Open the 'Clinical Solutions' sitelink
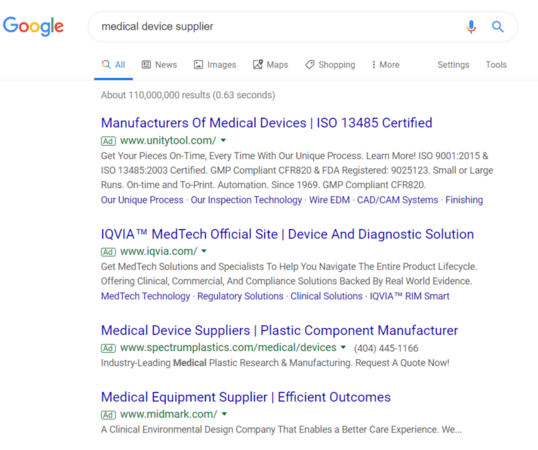This screenshot has height=450, width=538. [326, 296]
